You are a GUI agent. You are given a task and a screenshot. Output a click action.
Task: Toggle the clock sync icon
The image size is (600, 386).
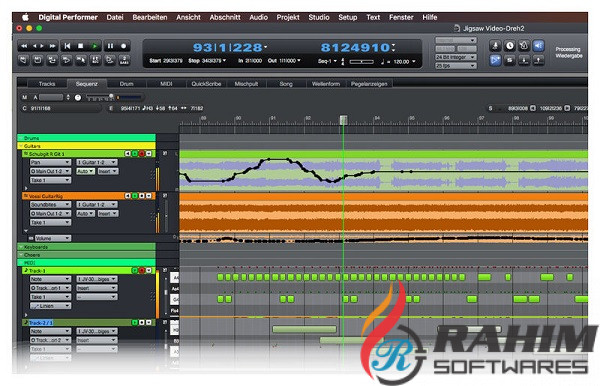pos(509,46)
